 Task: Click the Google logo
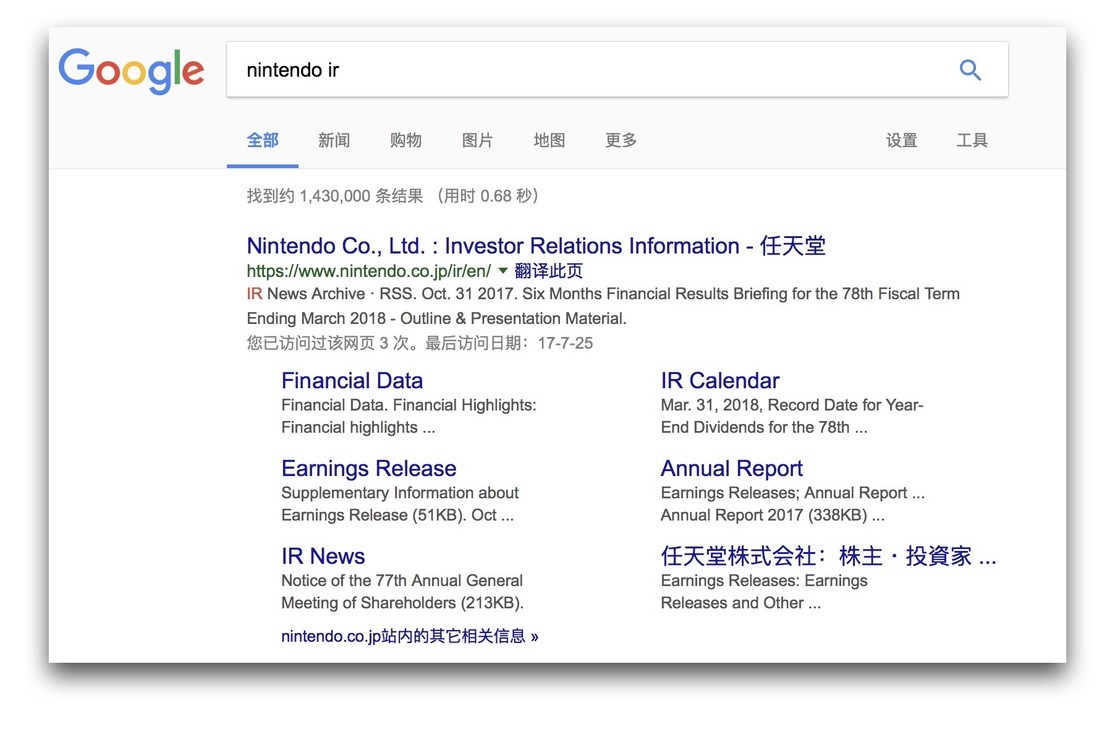[x=131, y=71]
